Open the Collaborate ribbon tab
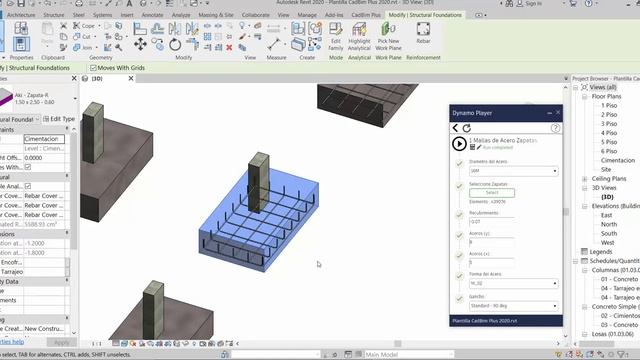The image size is (640, 360). tap(256, 15)
